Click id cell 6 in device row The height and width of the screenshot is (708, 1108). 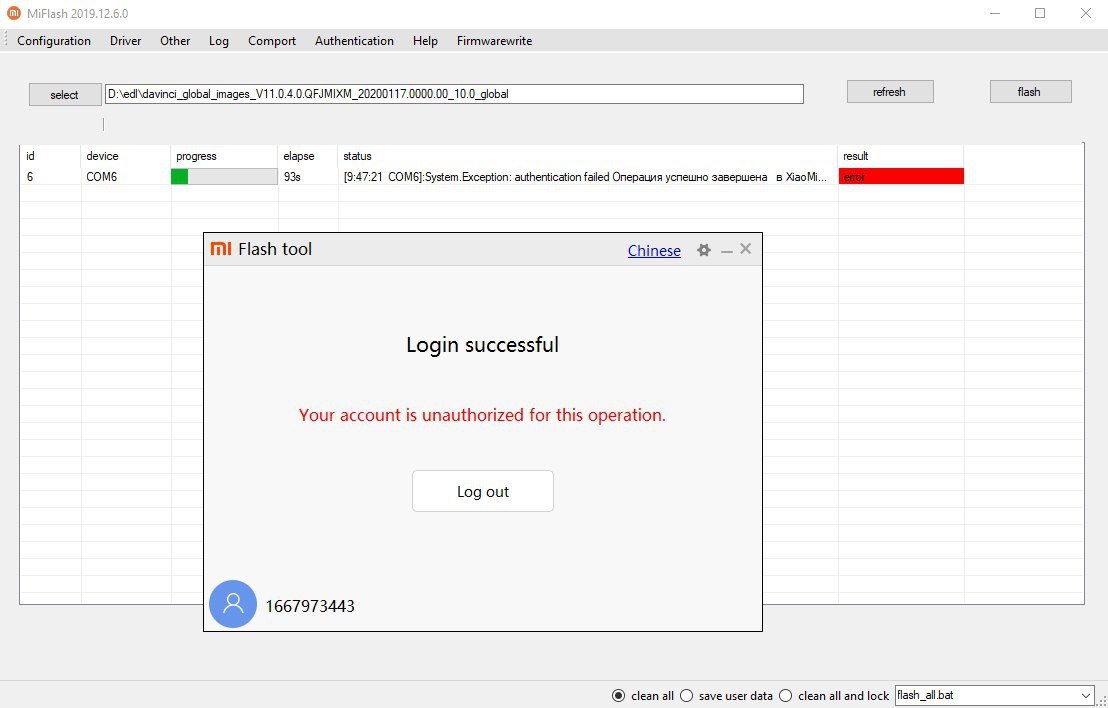click(x=30, y=177)
